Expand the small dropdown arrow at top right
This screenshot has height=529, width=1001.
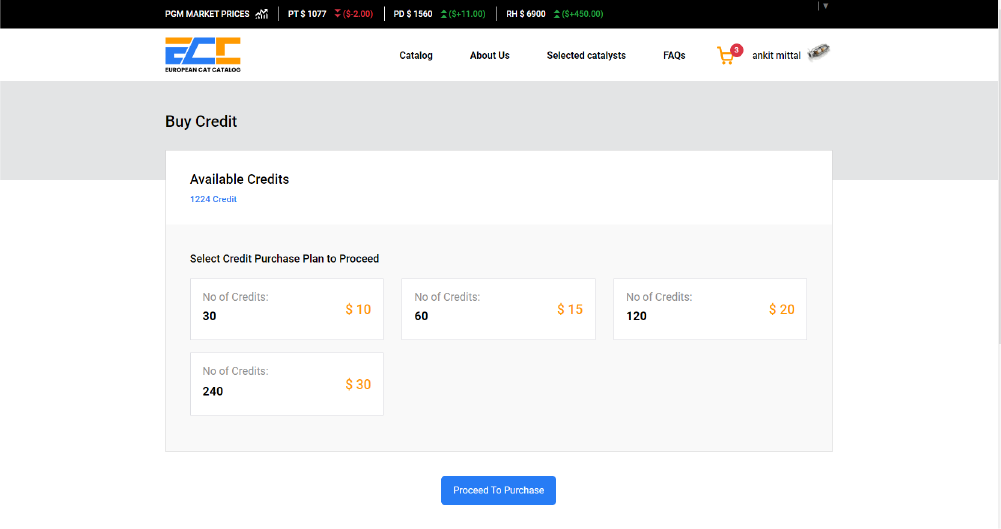tap(825, 6)
